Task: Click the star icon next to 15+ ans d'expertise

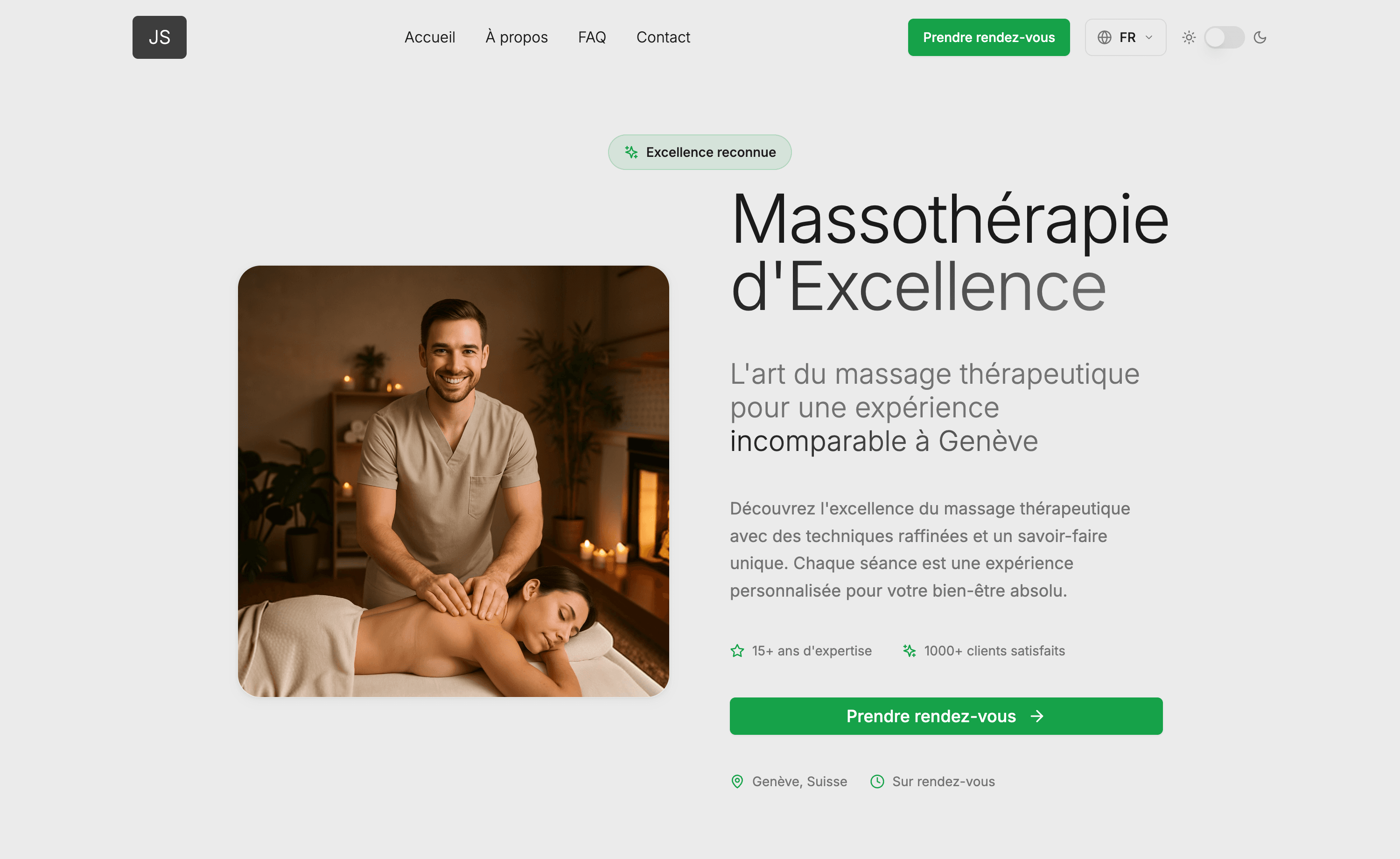Action: (737, 650)
